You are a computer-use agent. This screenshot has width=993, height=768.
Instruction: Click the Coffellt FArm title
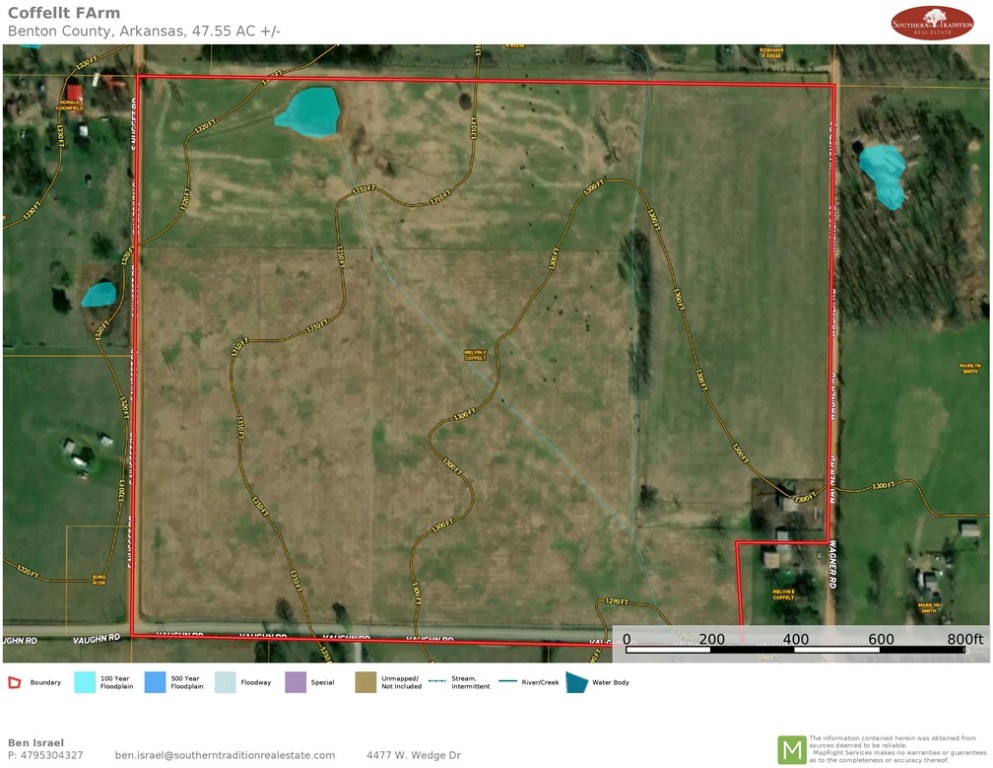tap(64, 13)
